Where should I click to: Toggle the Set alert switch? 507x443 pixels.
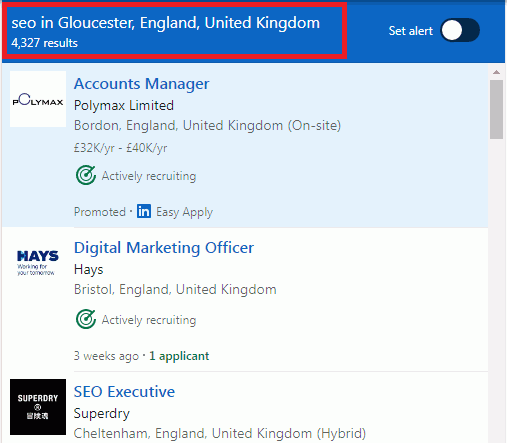460,30
